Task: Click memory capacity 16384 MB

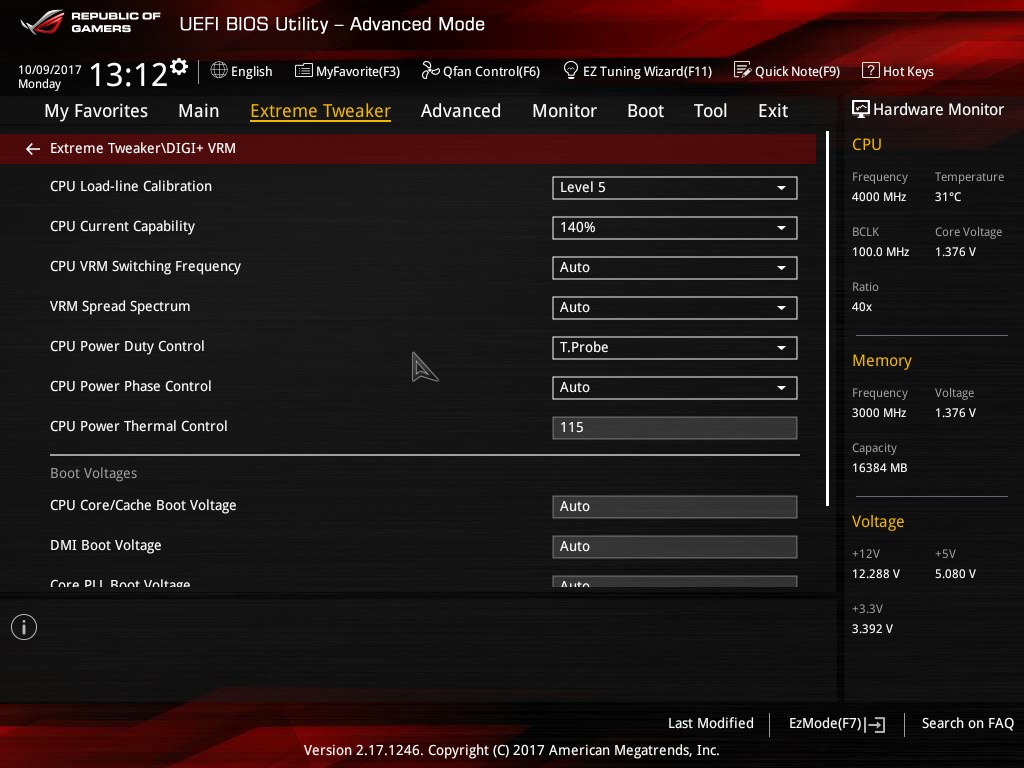Action: (x=879, y=468)
